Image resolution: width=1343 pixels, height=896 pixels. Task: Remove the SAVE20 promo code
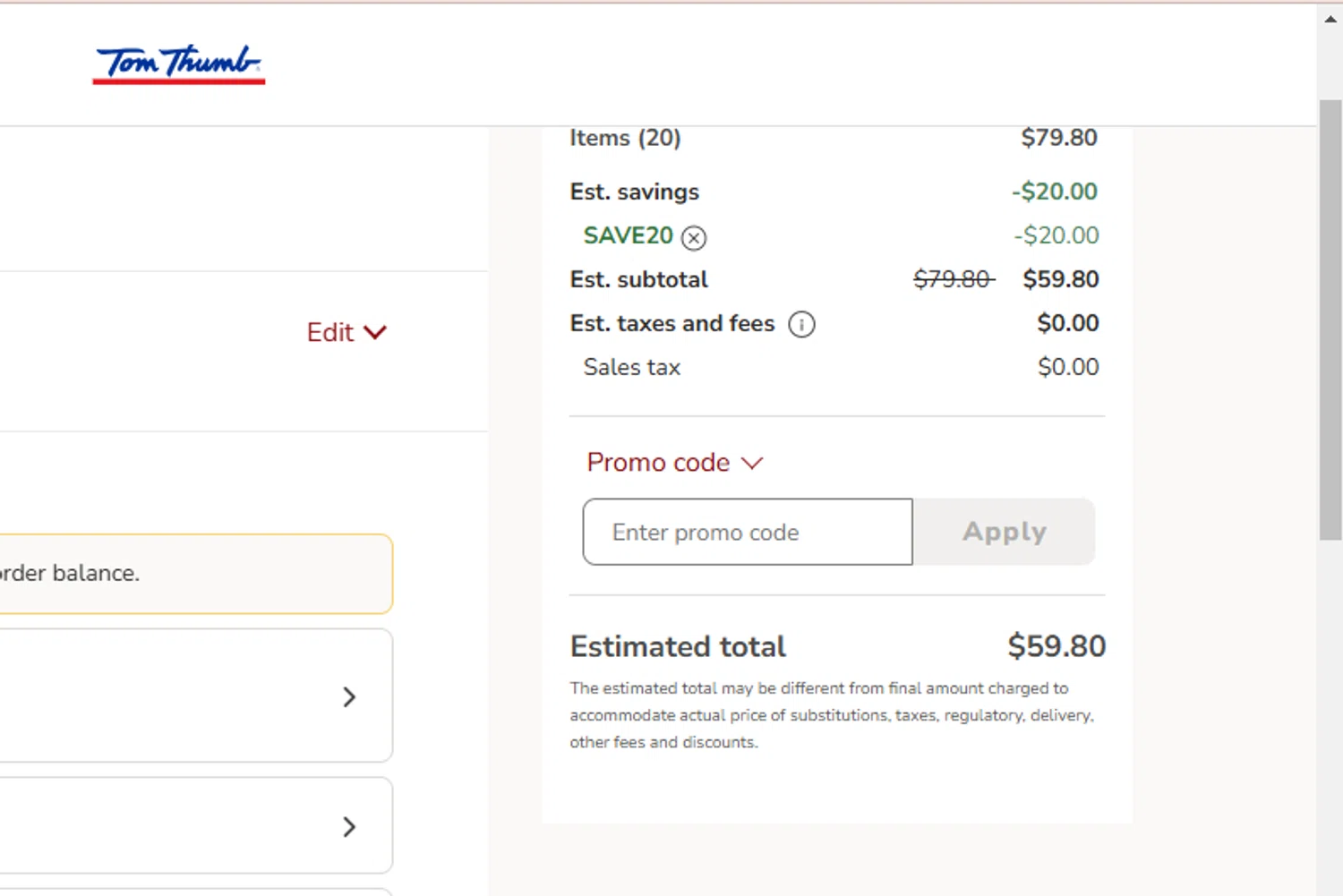[x=694, y=237]
